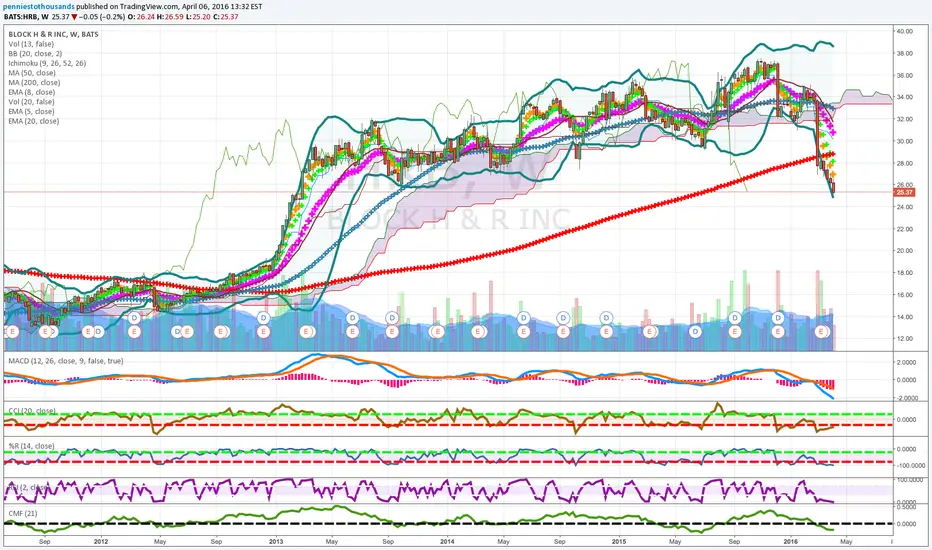932x550 pixels.
Task: Select the Vol (20, false) legend
Action: pos(31,102)
